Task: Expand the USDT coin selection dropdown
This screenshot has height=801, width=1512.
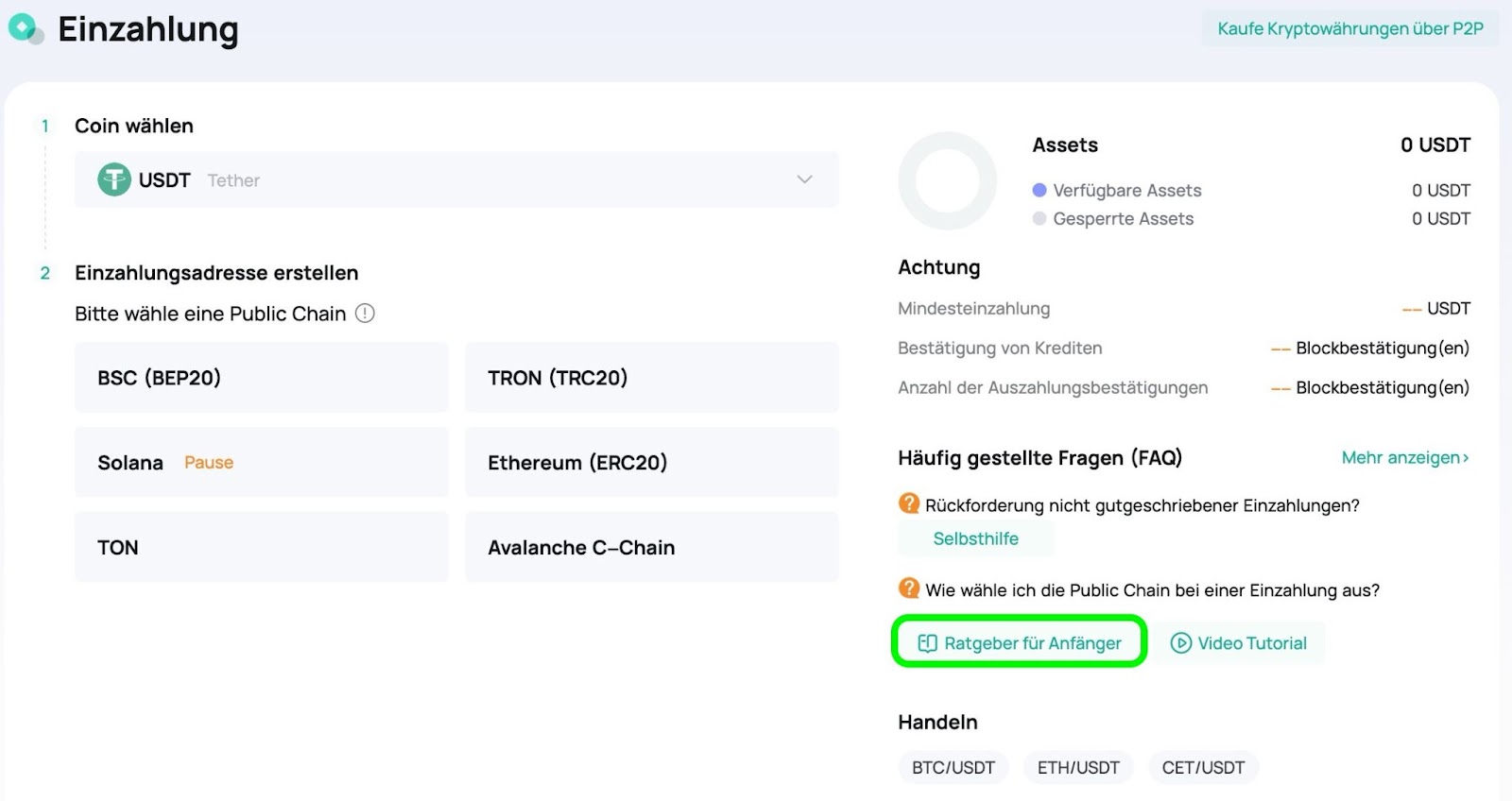Action: click(456, 179)
